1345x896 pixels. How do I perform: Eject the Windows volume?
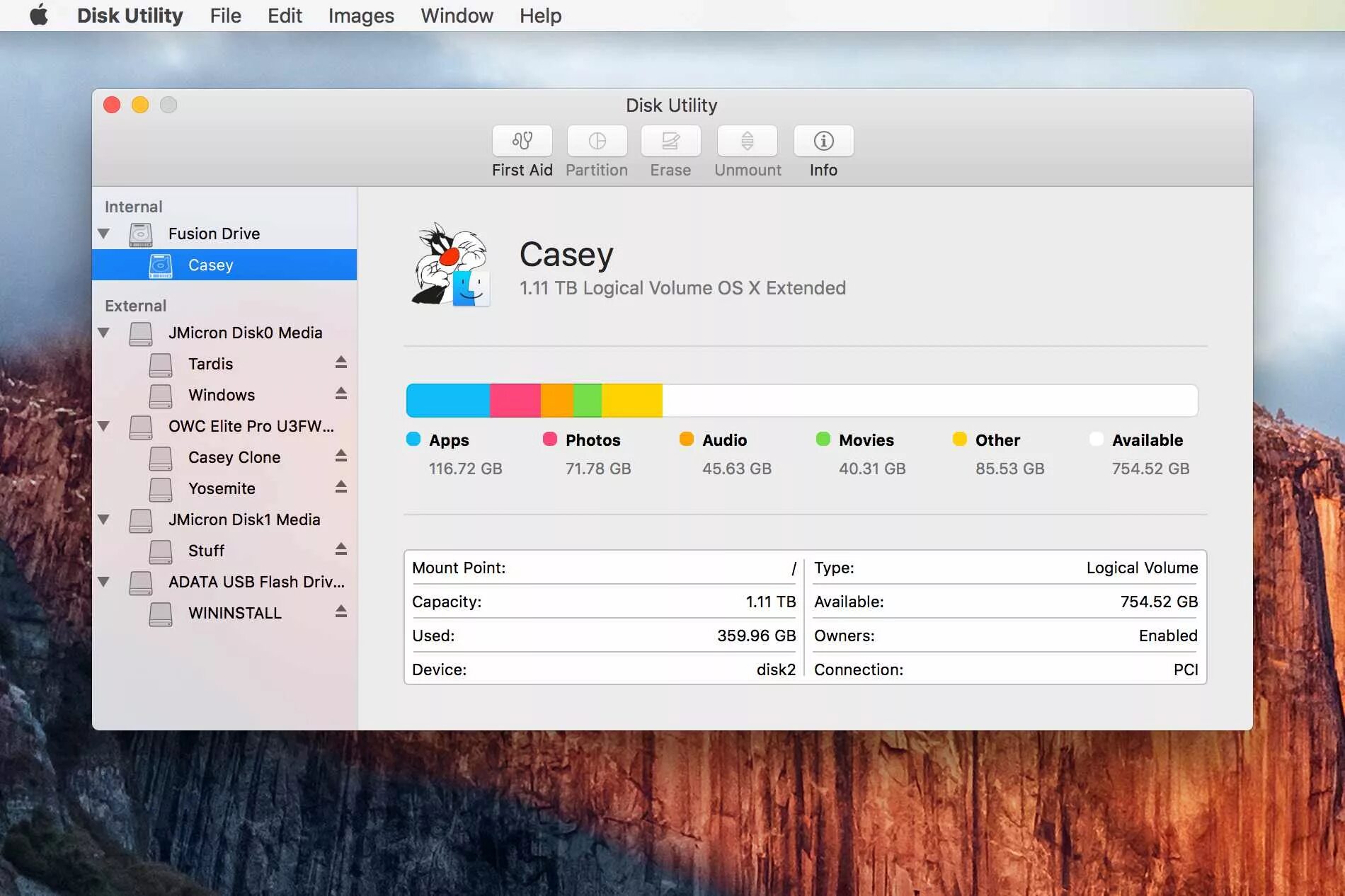point(341,394)
